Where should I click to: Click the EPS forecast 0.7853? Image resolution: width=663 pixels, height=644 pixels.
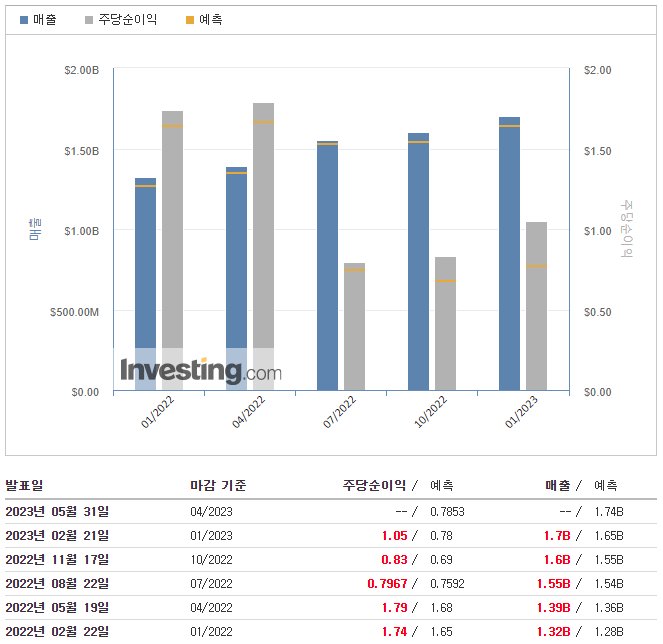pyautogui.click(x=447, y=512)
